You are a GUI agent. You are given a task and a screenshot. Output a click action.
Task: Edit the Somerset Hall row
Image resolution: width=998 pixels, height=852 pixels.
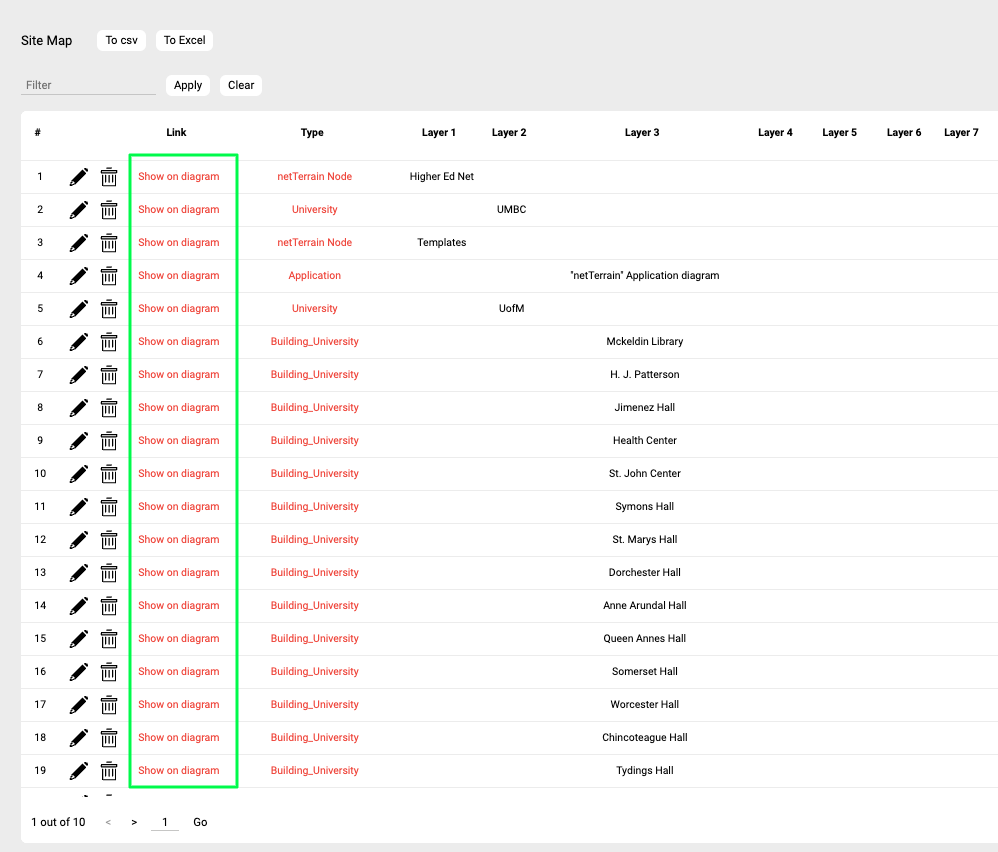79,672
